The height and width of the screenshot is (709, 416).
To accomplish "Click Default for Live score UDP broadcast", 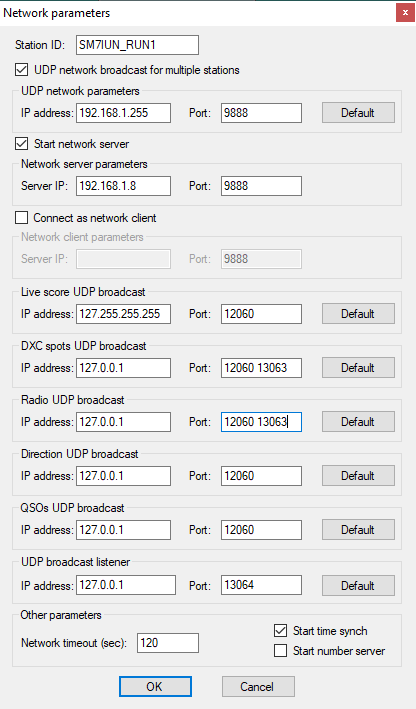I will click(x=358, y=314).
